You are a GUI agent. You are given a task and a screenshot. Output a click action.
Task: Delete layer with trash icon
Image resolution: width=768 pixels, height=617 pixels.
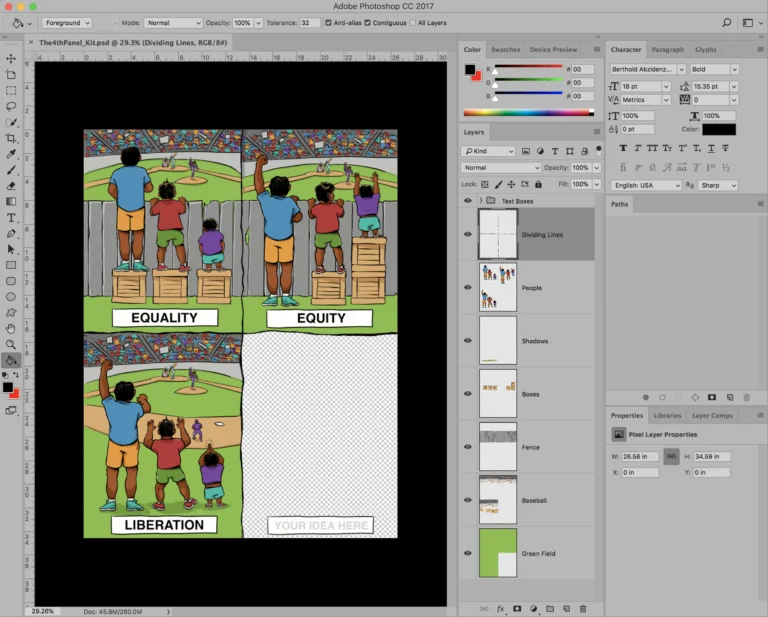tap(583, 609)
